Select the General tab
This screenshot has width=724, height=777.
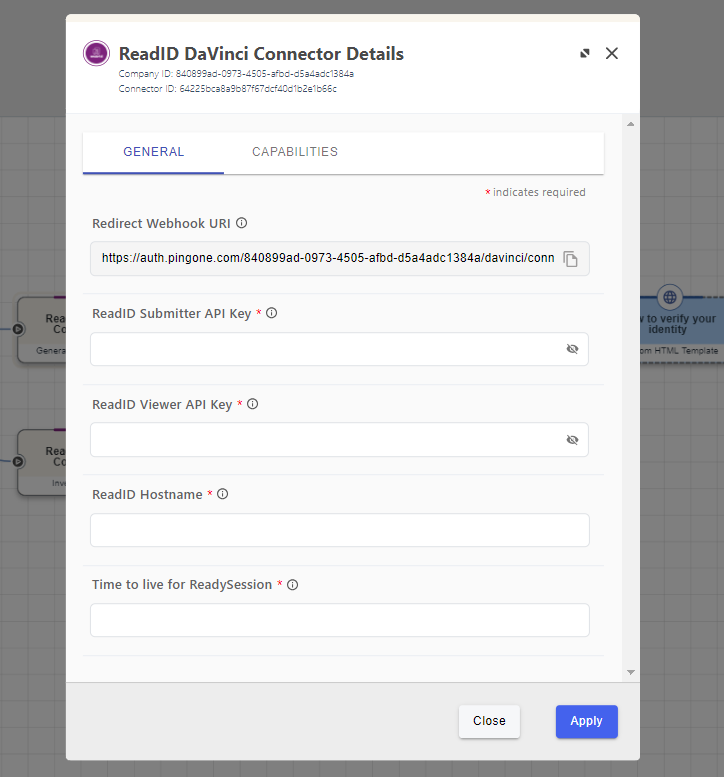point(154,152)
